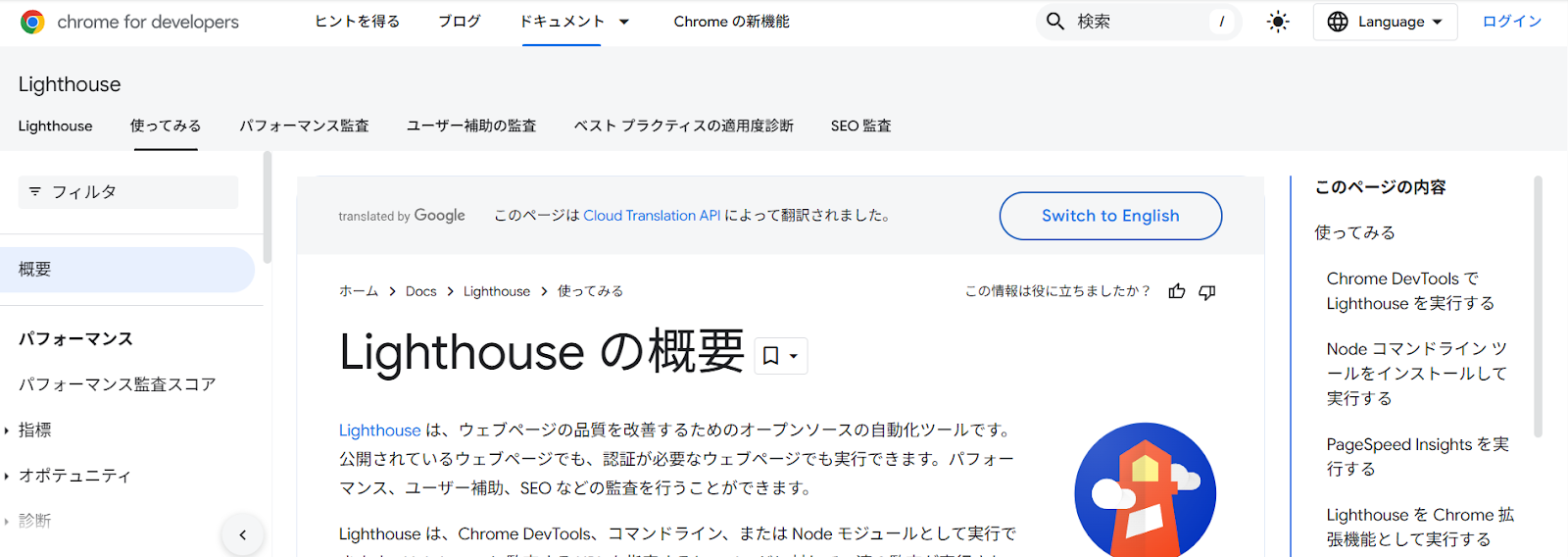Expand the 指標 tree item

(x=7, y=430)
